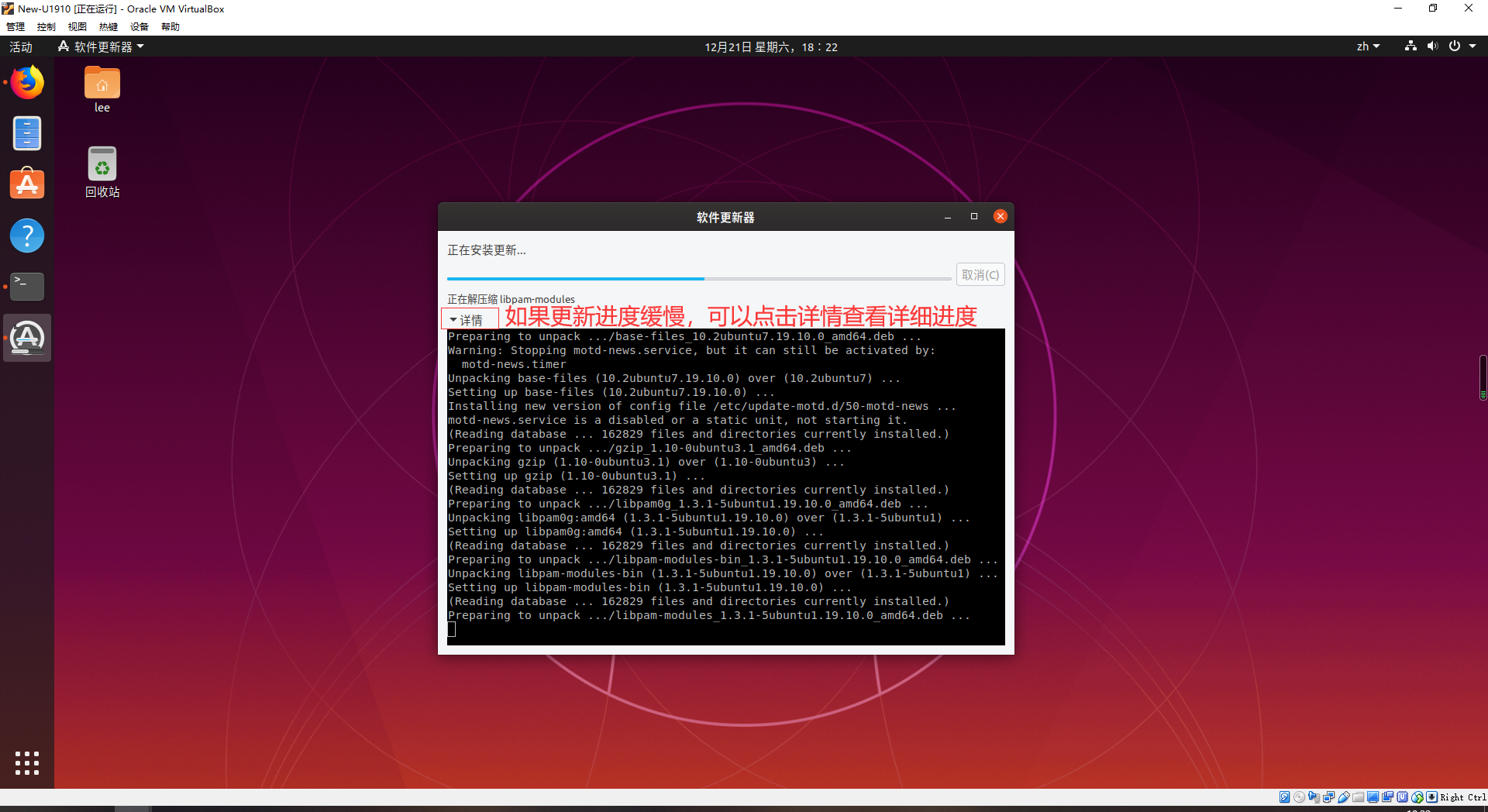Image resolution: width=1488 pixels, height=812 pixels.
Task: Click the update installation progress bar
Action: (699, 278)
